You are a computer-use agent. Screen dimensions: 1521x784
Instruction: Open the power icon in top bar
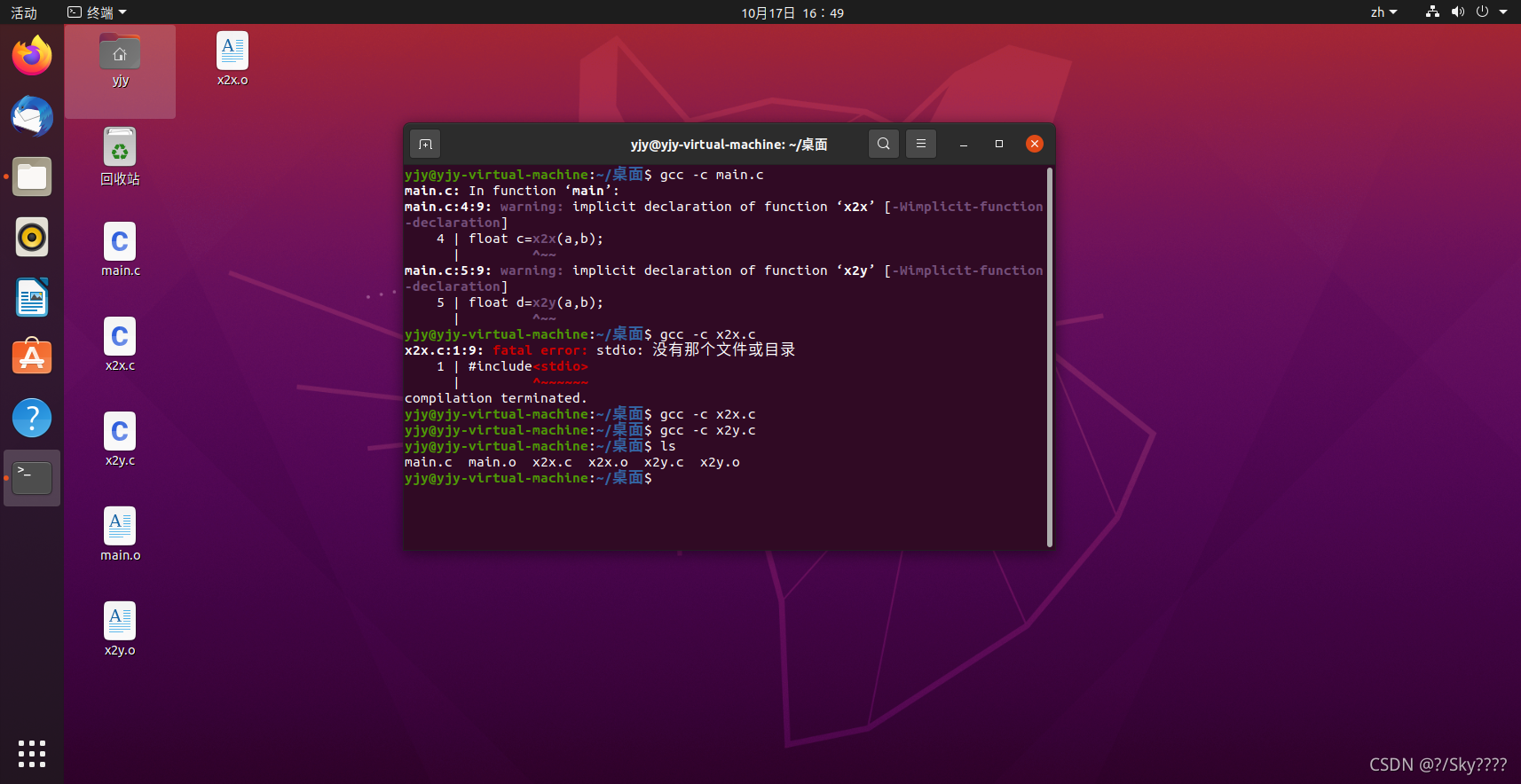1482,12
